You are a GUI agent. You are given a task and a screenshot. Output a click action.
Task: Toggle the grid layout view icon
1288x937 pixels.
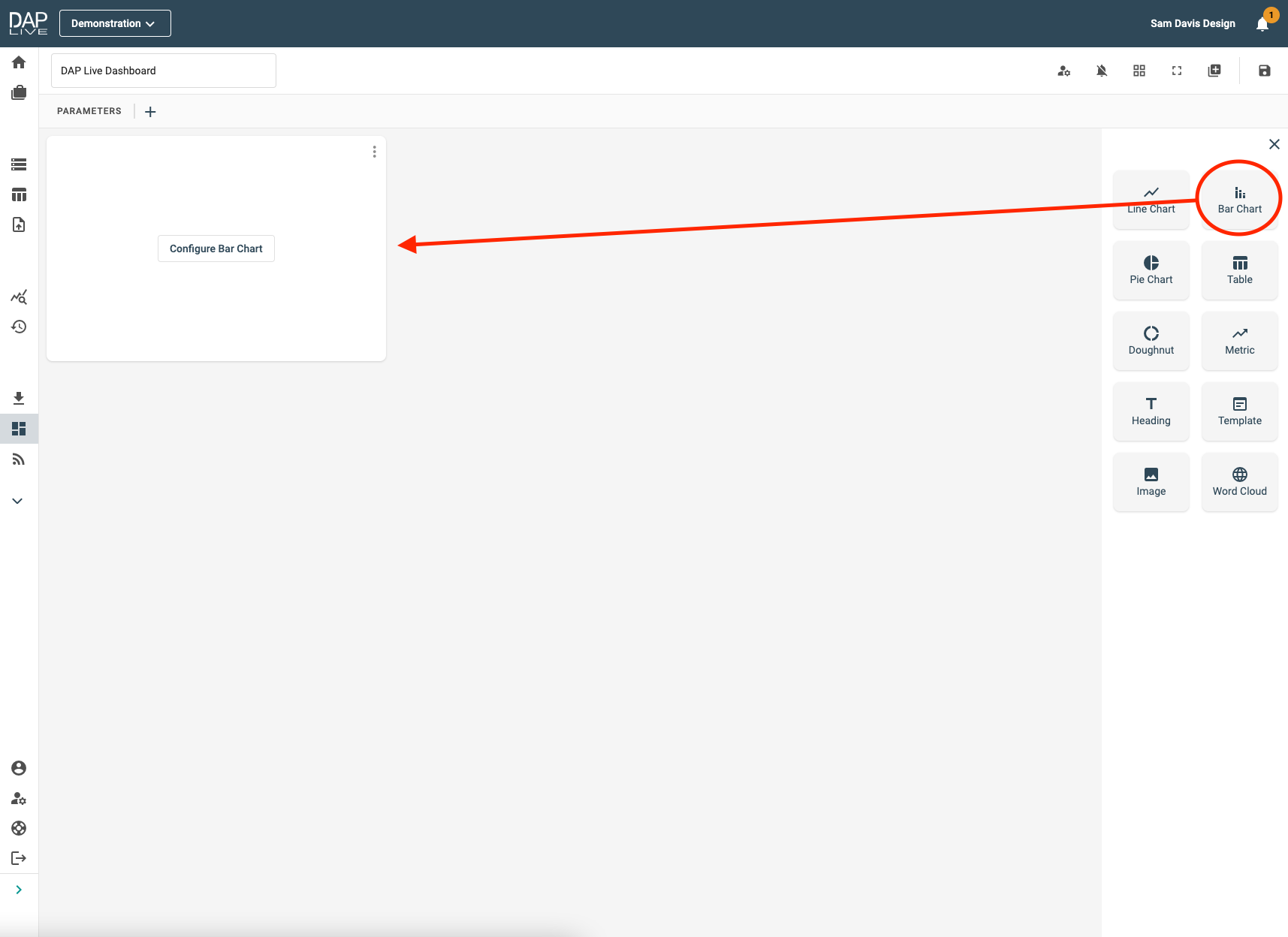1139,71
